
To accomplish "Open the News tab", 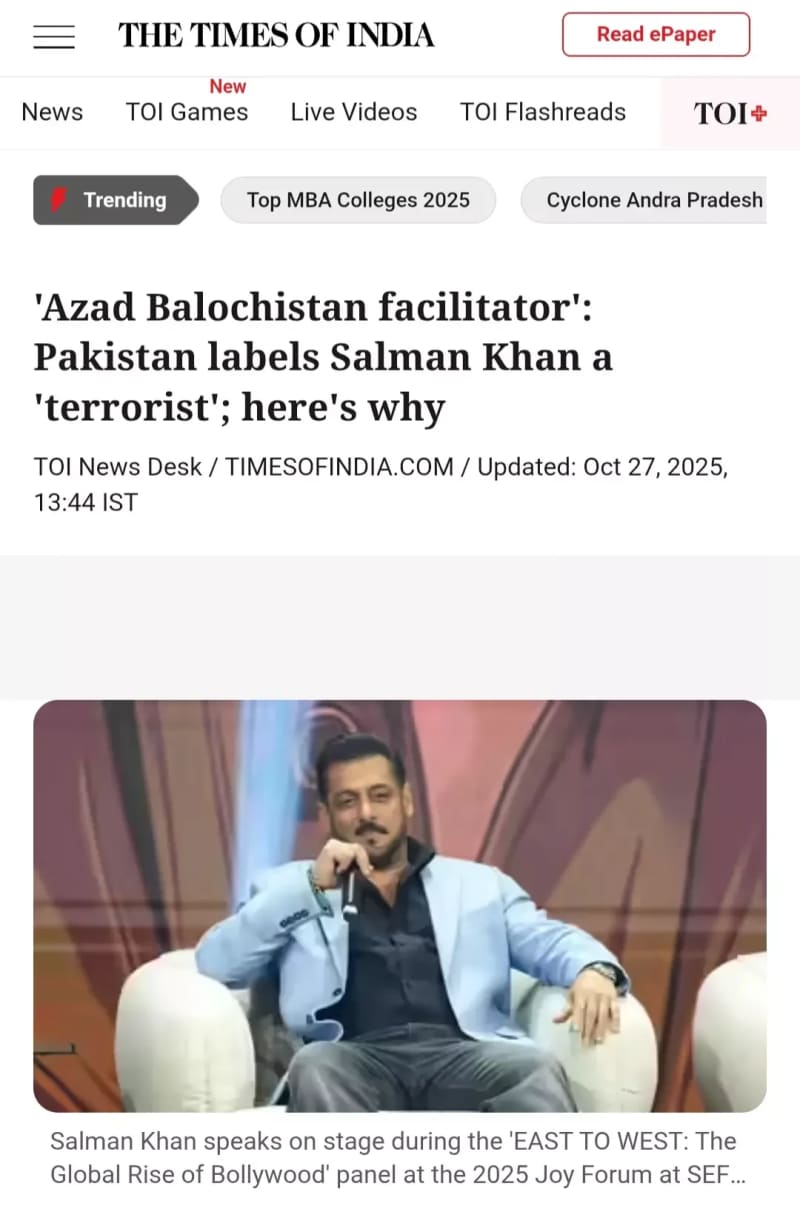I will [52, 112].
